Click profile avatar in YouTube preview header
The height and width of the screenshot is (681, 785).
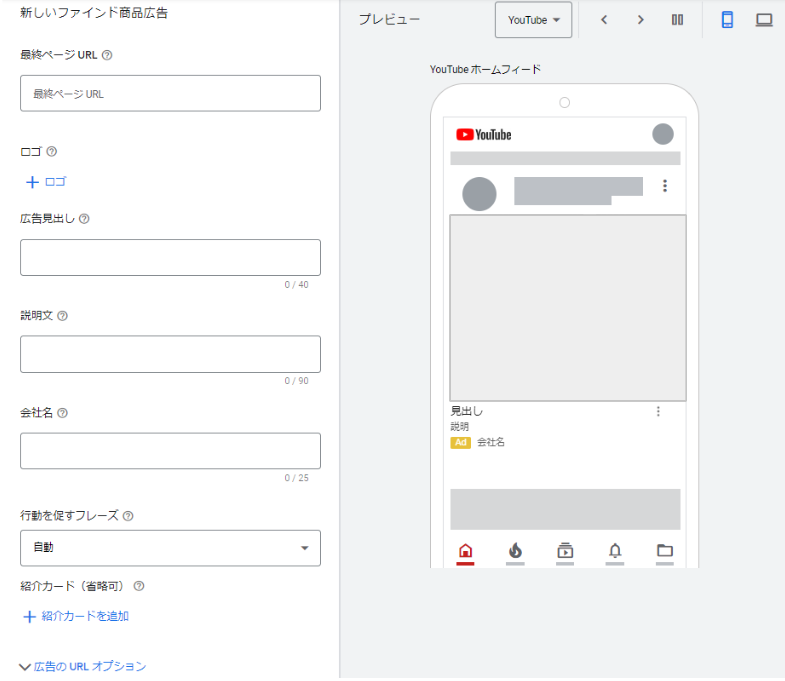tap(663, 134)
